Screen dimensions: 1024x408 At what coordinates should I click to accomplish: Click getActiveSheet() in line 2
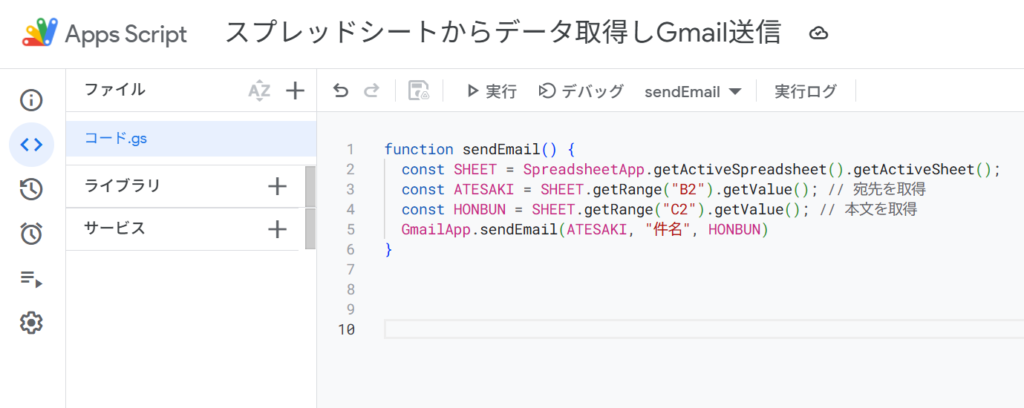click(923, 170)
